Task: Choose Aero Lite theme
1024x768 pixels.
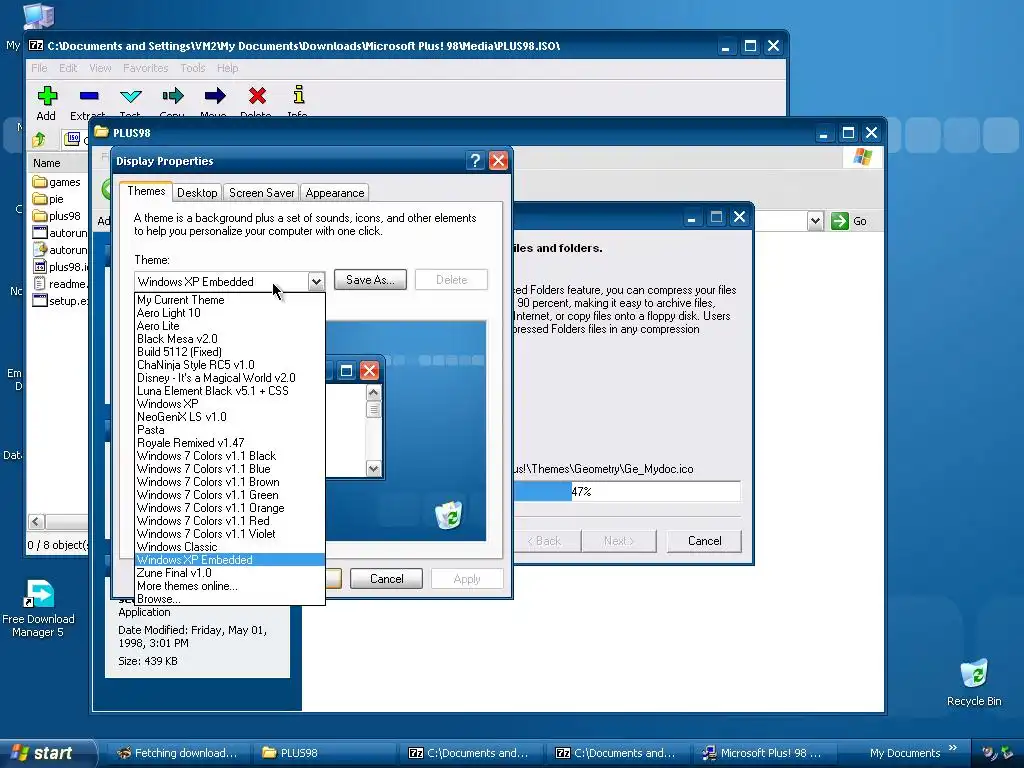Action: (229, 326)
